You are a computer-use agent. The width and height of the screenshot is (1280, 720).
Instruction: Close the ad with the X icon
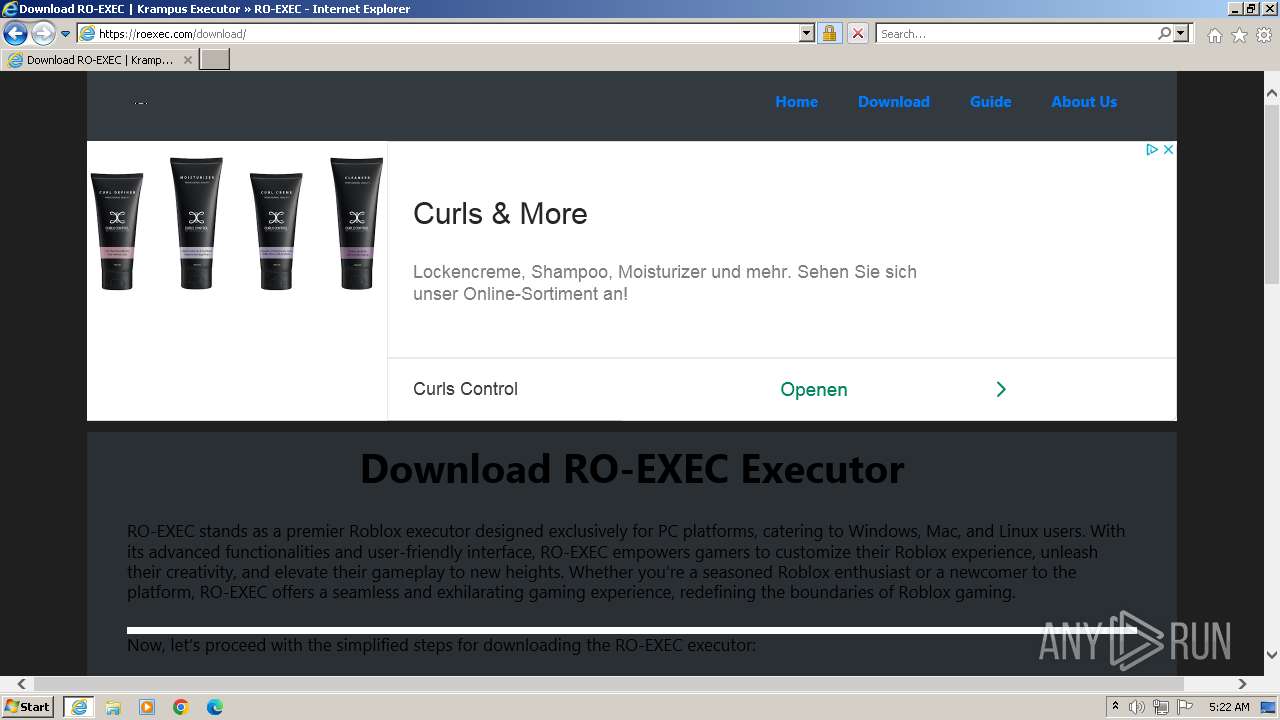tap(1167, 149)
